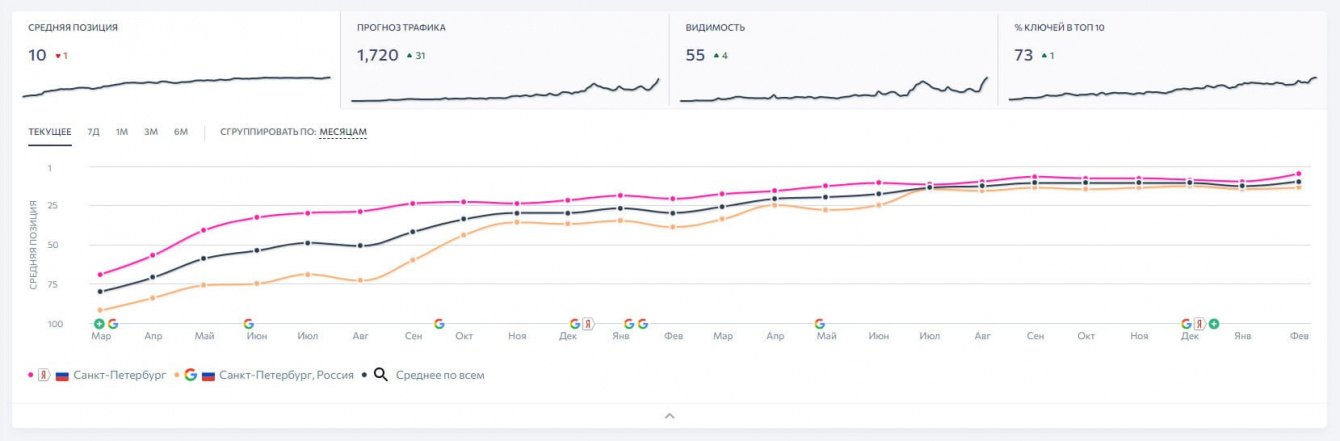This screenshot has width=1340, height=441.
Task: Click the Google update marker near Сен
Action: click(x=439, y=324)
